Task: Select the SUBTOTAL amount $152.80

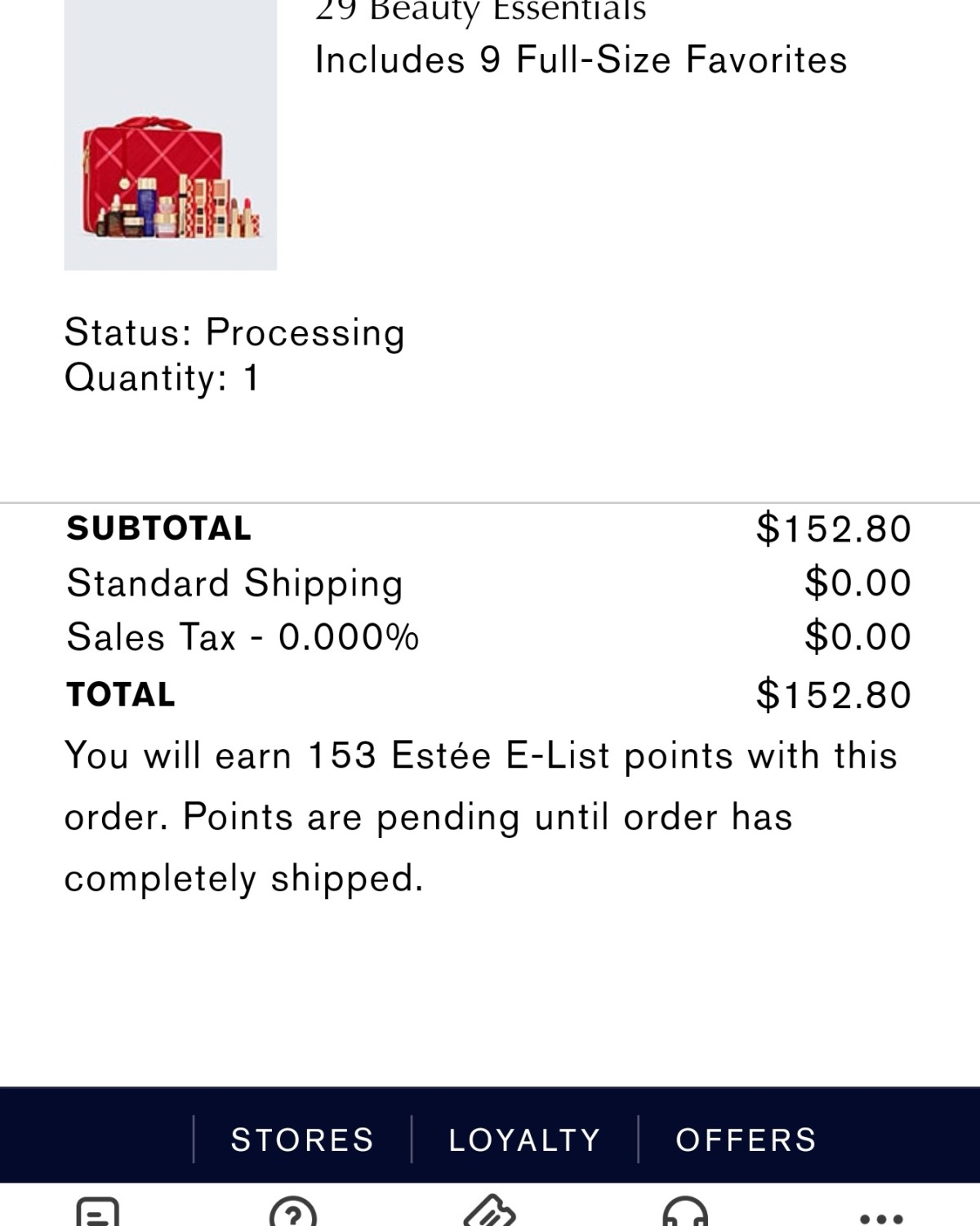Action: pos(833,528)
